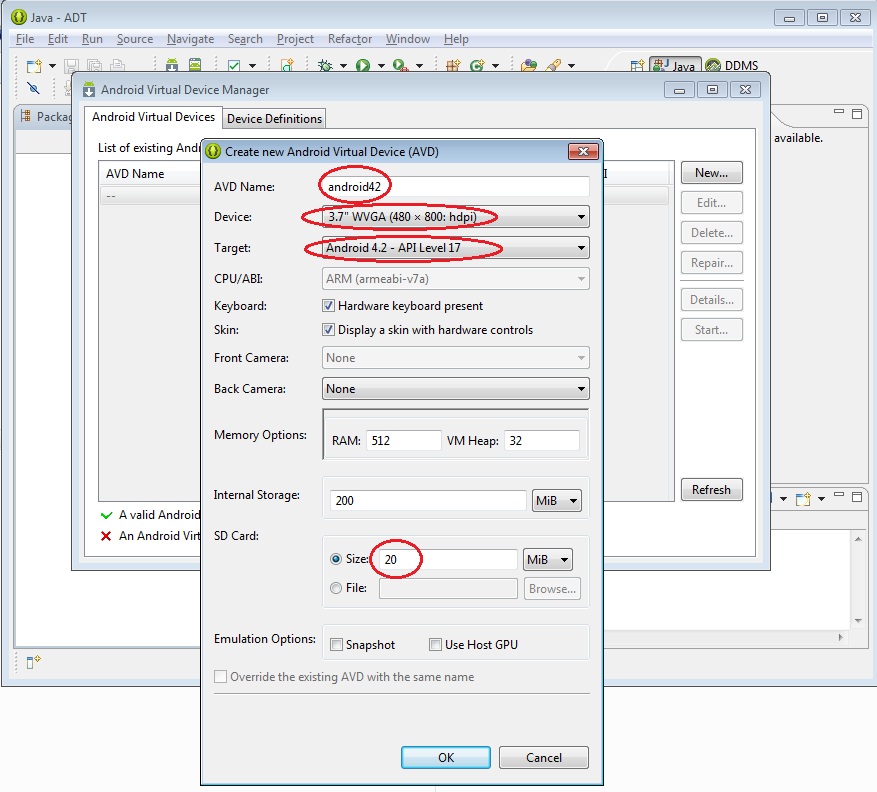This screenshot has height=792, width=877.
Task: Switch to the Device Definitions tab
Action: 274,119
